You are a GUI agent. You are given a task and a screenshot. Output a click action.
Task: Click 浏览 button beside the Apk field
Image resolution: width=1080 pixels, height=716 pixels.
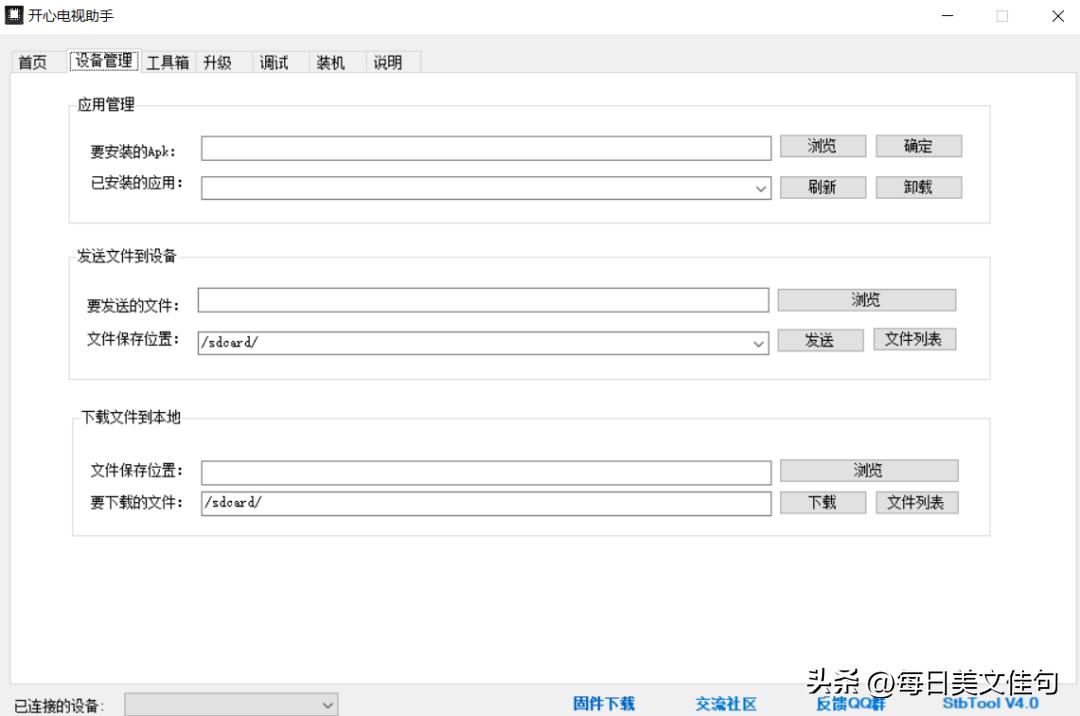pyautogui.click(x=822, y=146)
